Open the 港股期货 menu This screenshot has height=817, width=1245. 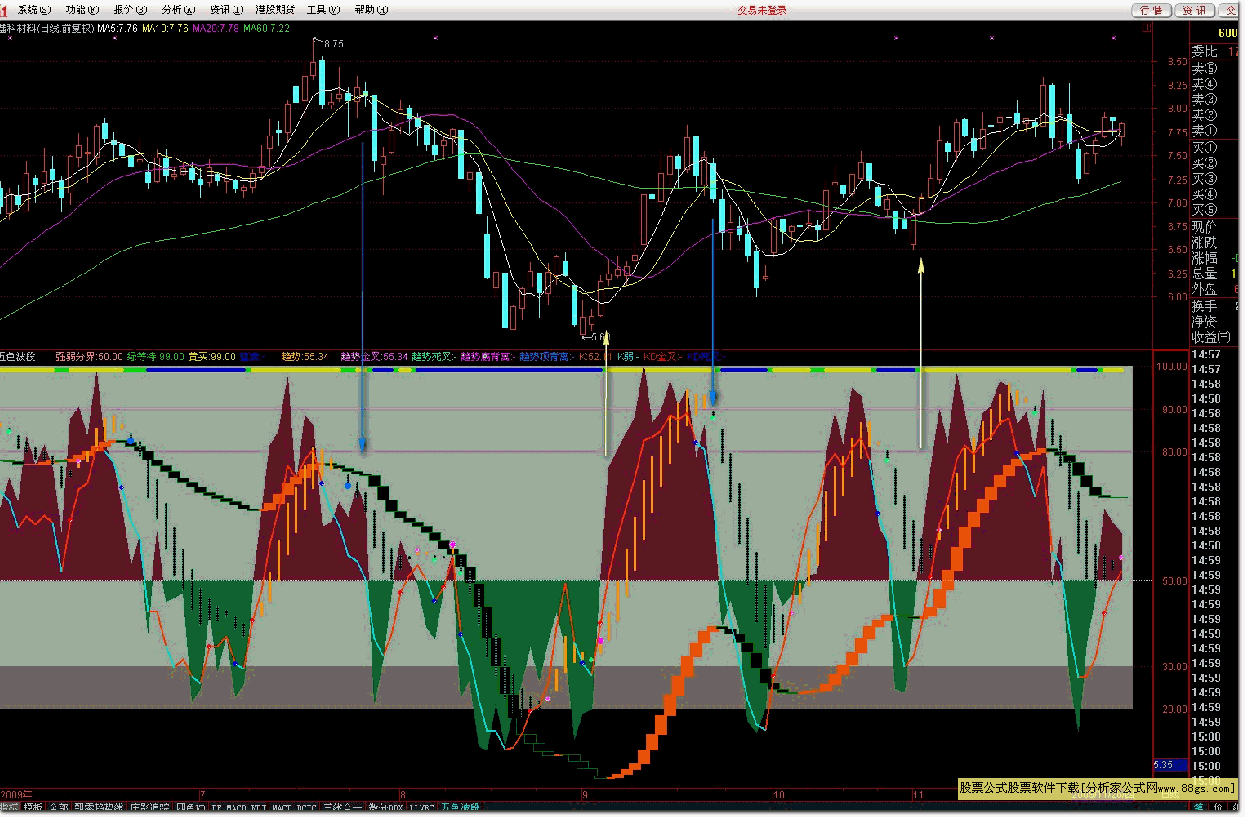(275, 10)
